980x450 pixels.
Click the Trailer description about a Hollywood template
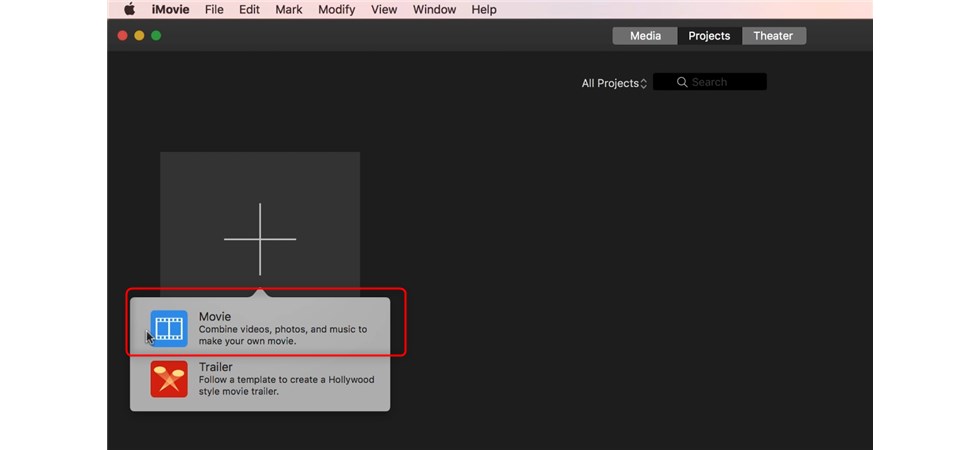tap(286, 386)
